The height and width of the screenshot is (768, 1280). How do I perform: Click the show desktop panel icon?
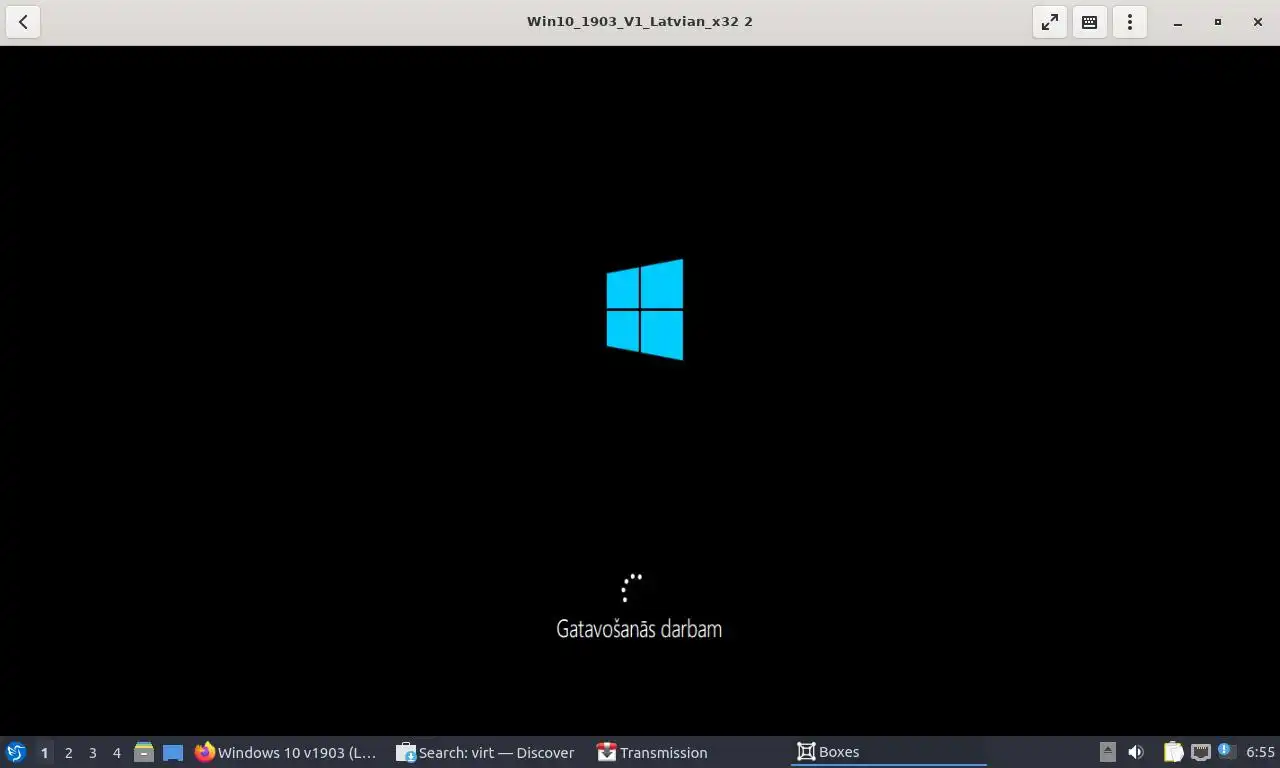173,752
